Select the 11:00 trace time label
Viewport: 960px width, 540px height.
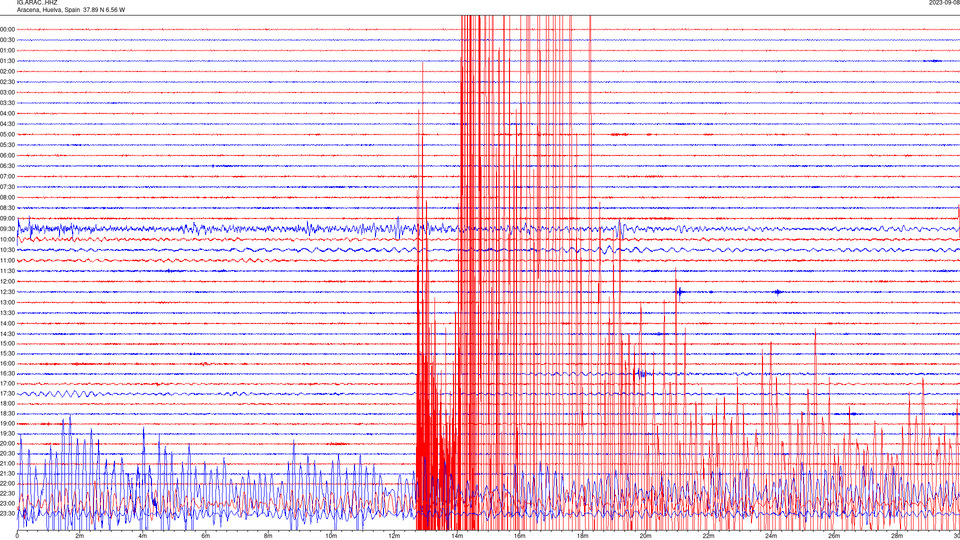(x=7, y=260)
